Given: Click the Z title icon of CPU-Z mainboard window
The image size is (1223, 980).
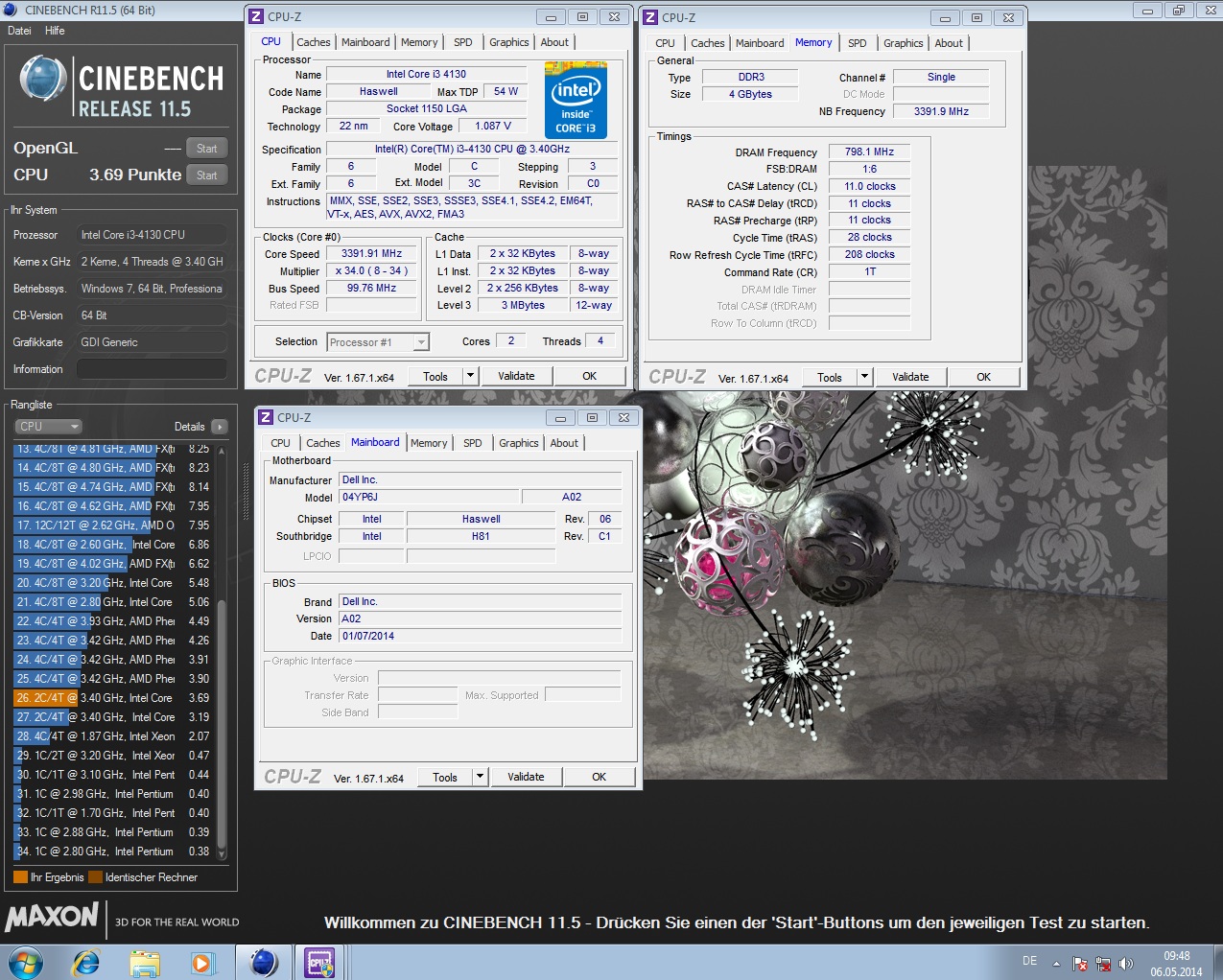Looking at the screenshot, I should click(266, 417).
